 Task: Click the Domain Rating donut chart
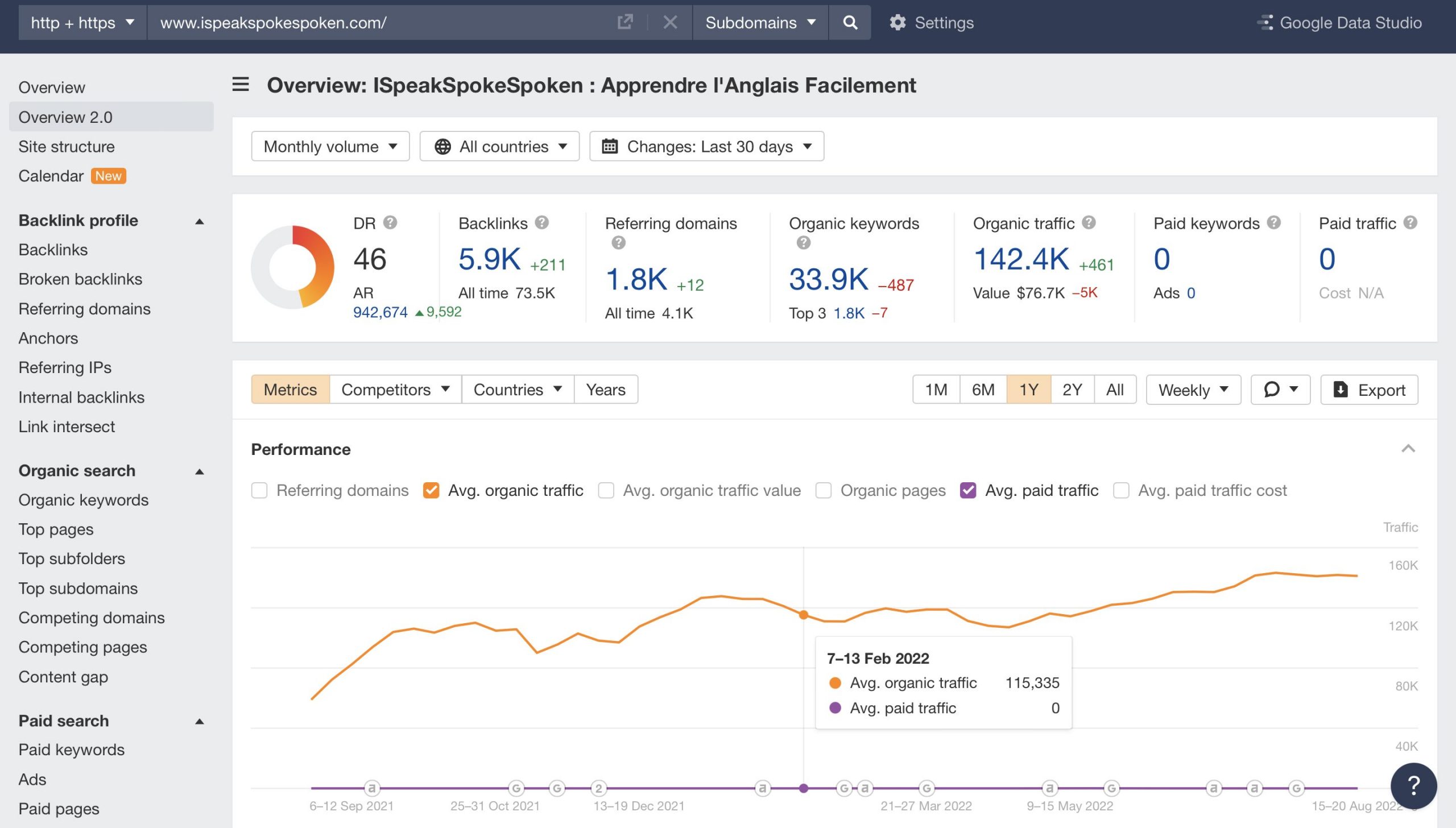coord(292,267)
